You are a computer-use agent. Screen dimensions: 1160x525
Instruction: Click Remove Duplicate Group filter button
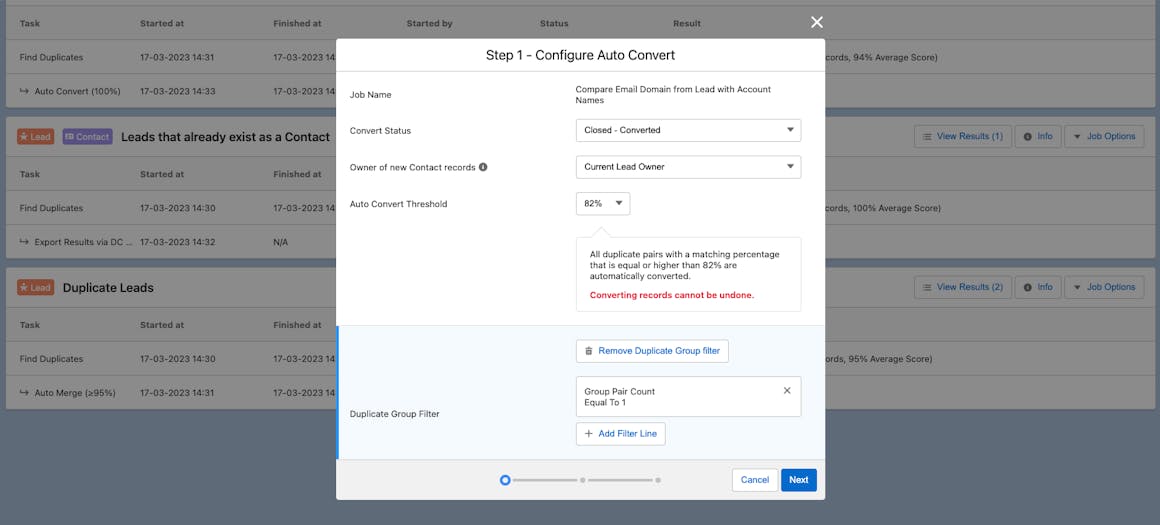(x=652, y=351)
